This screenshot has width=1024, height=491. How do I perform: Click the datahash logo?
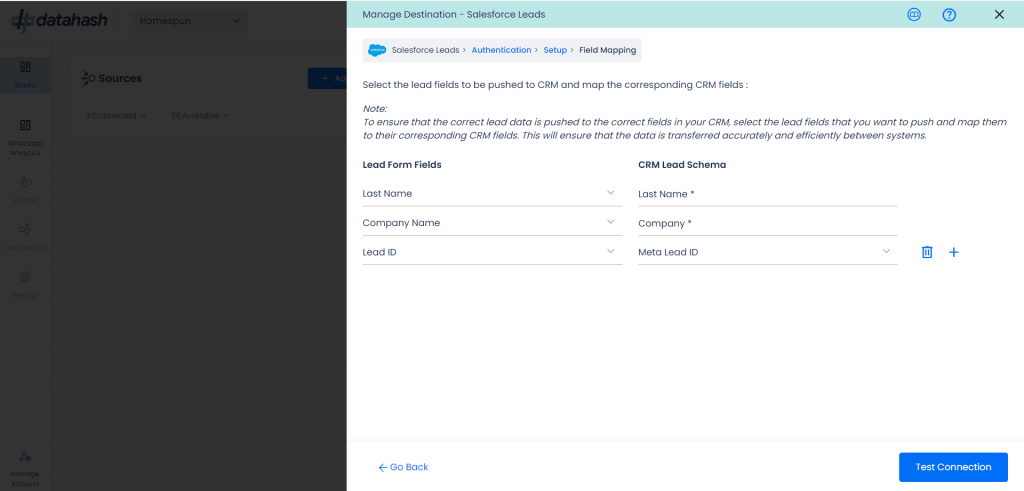[59, 20]
